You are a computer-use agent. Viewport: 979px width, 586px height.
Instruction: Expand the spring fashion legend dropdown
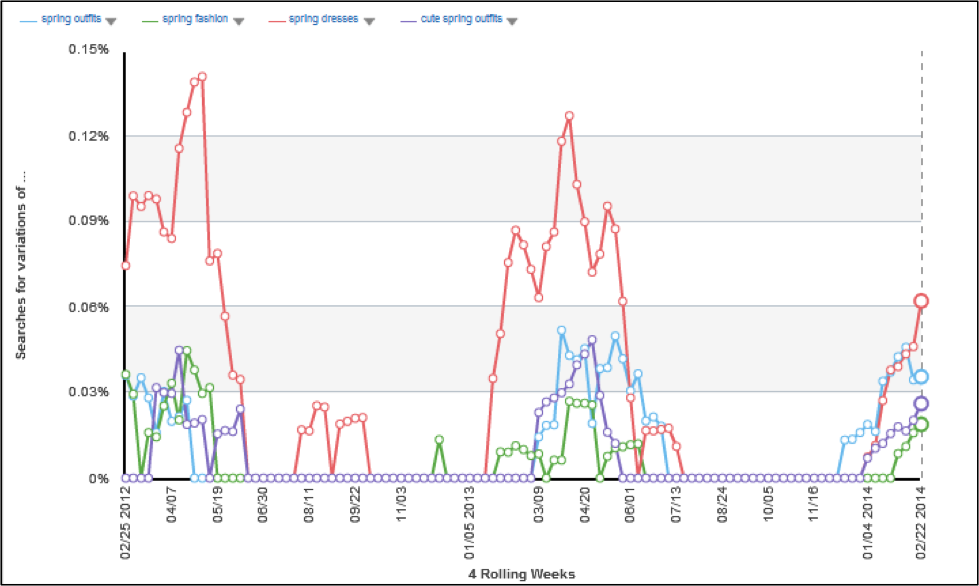coord(238,21)
